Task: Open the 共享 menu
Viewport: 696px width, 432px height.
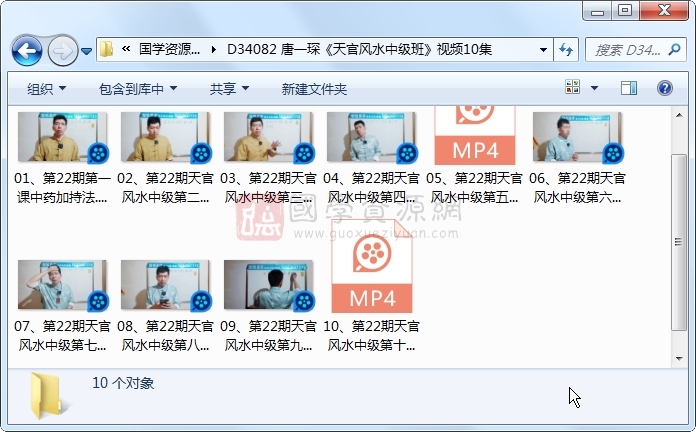Action: 229,89
